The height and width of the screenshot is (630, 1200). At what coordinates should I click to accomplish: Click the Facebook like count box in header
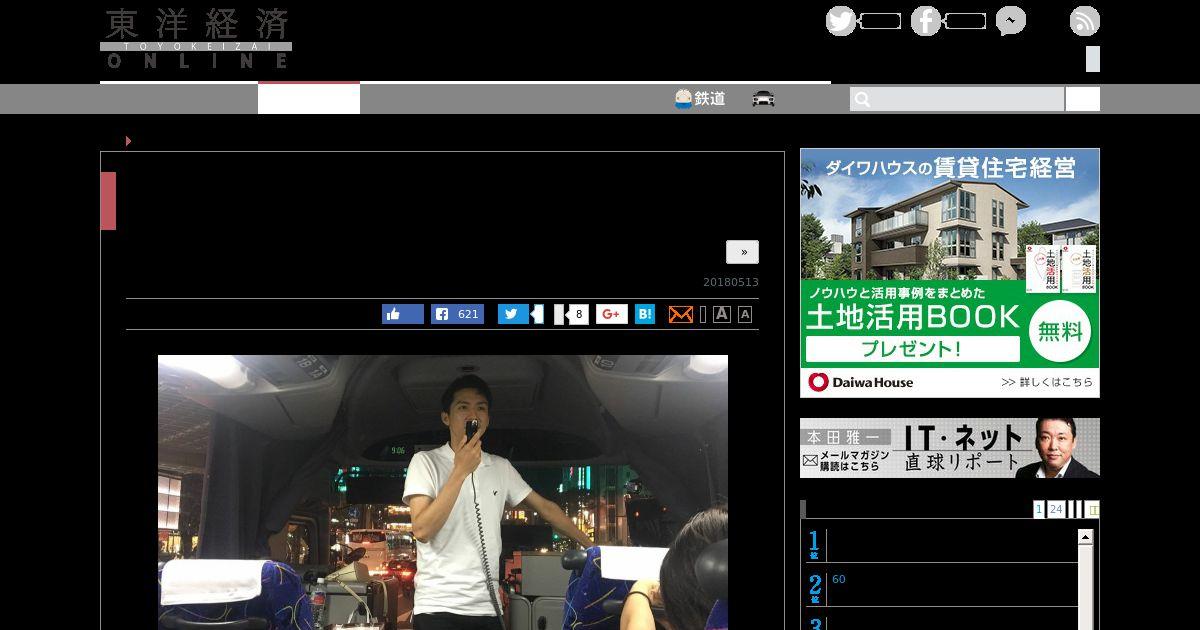pyautogui.click(x=965, y=21)
